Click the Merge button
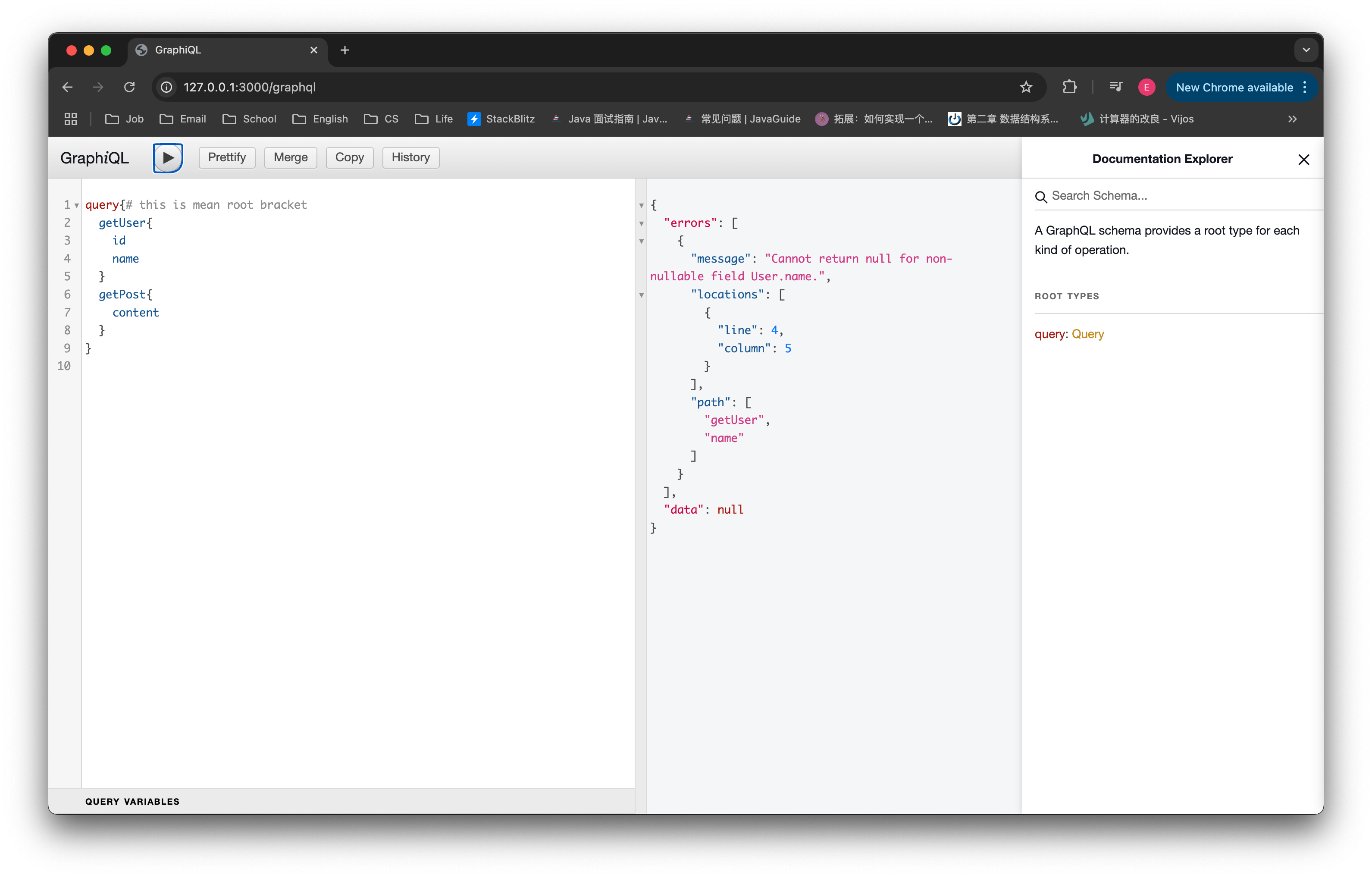This screenshot has width=1372, height=878. tap(291, 157)
